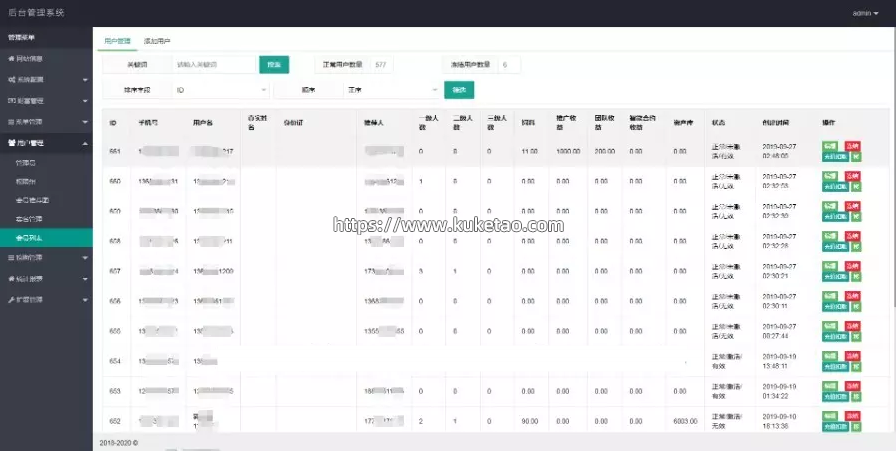The width and height of the screenshot is (896, 451).
Task: Click the teal wide button for user 656
Action: point(835,307)
